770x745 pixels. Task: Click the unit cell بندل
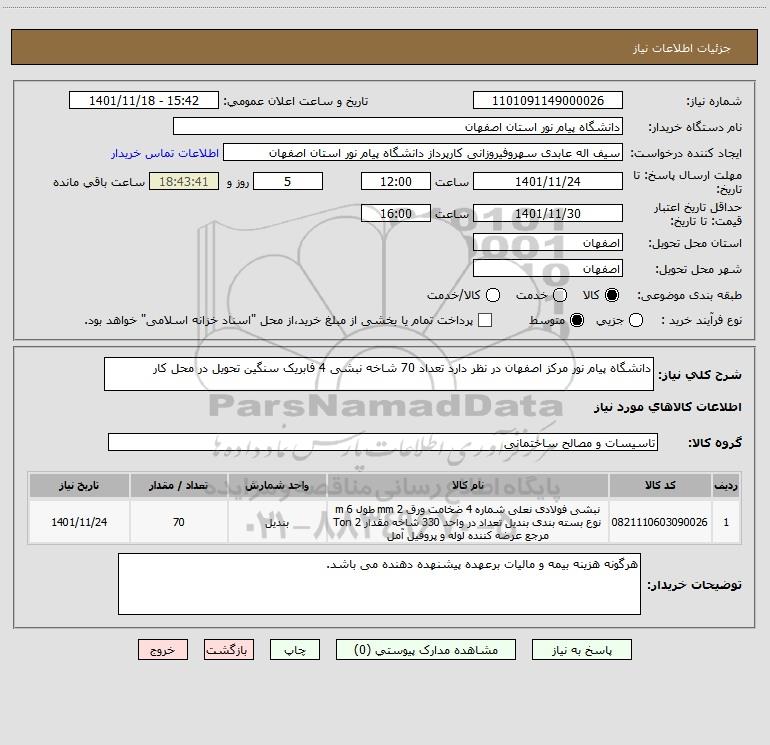[277, 522]
